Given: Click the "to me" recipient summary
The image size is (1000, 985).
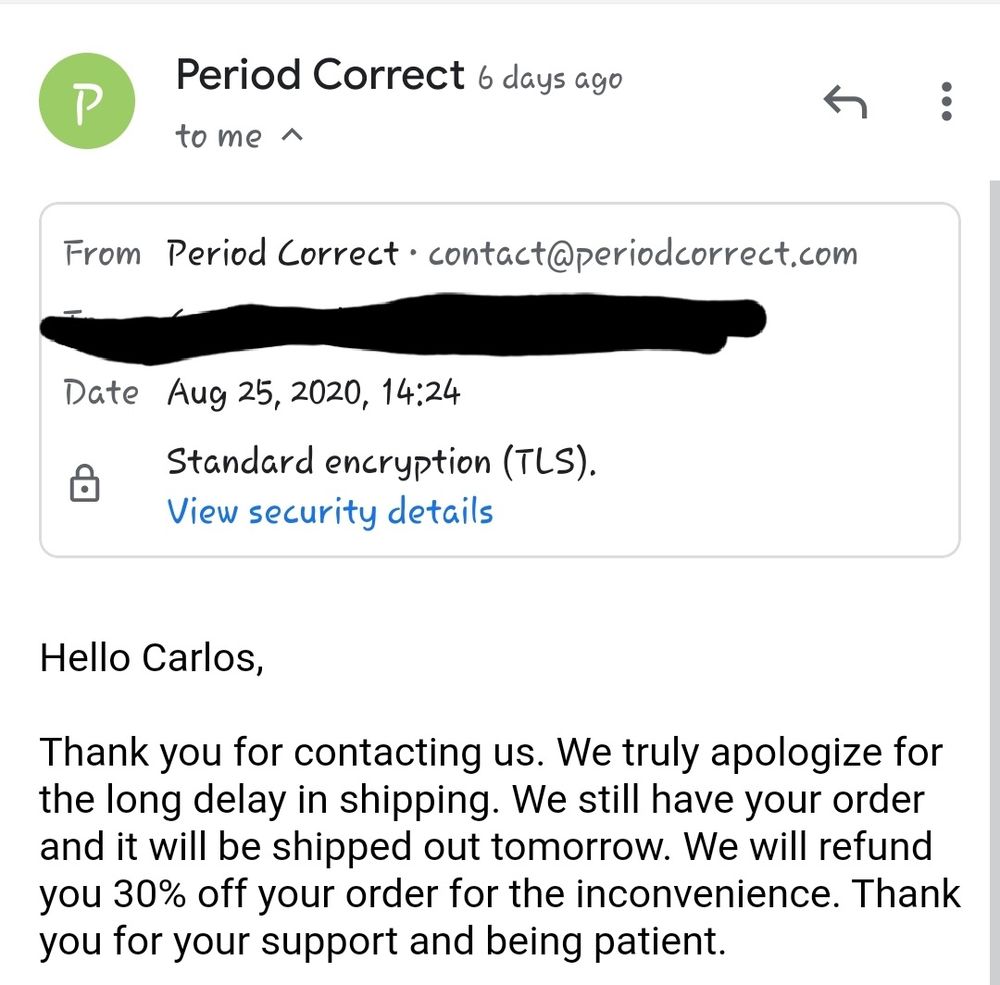Looking at the screenshot, I should click(x=219, y=136).
